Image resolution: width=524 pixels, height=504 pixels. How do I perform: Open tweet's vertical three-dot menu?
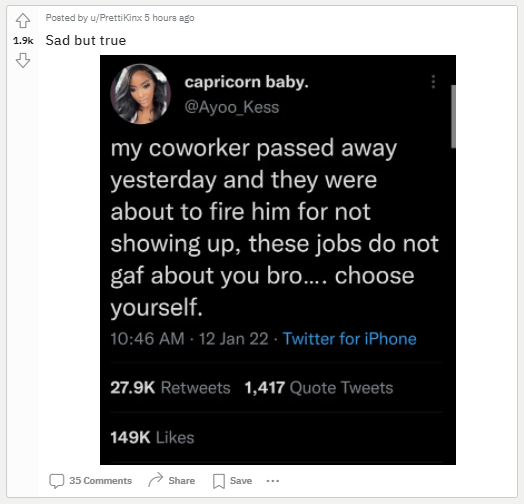(433, 82)
